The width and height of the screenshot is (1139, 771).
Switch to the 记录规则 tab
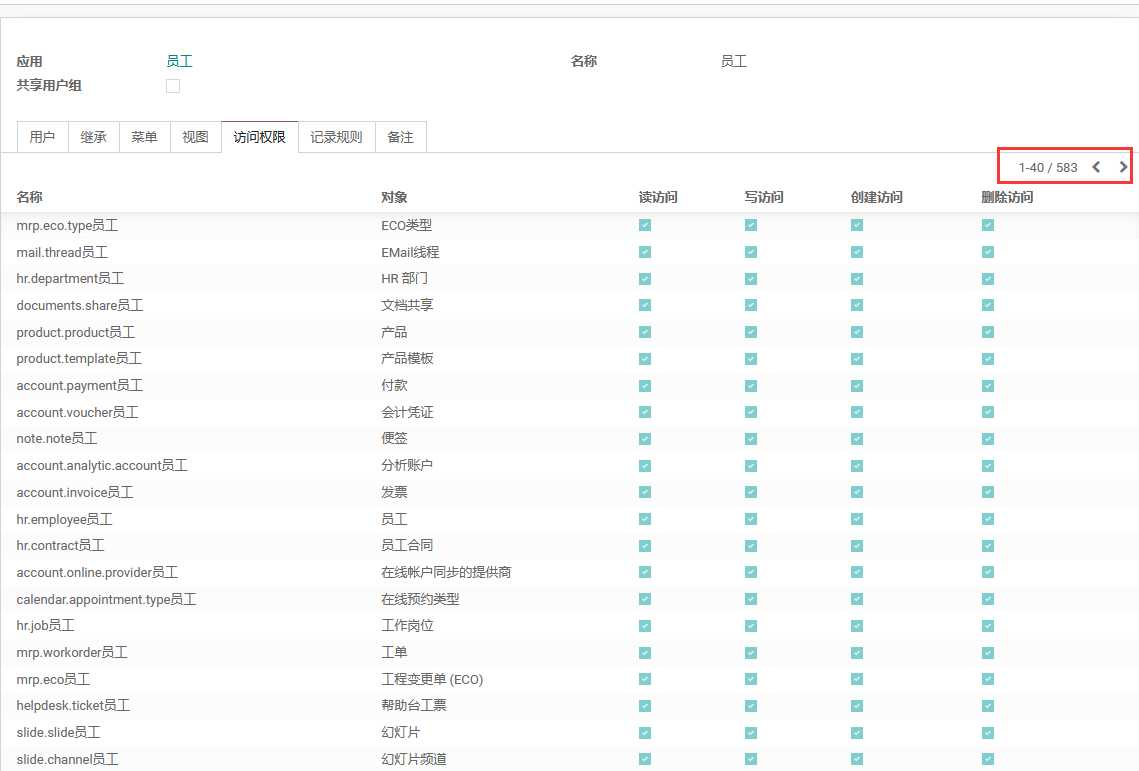(x=336, y=137)
